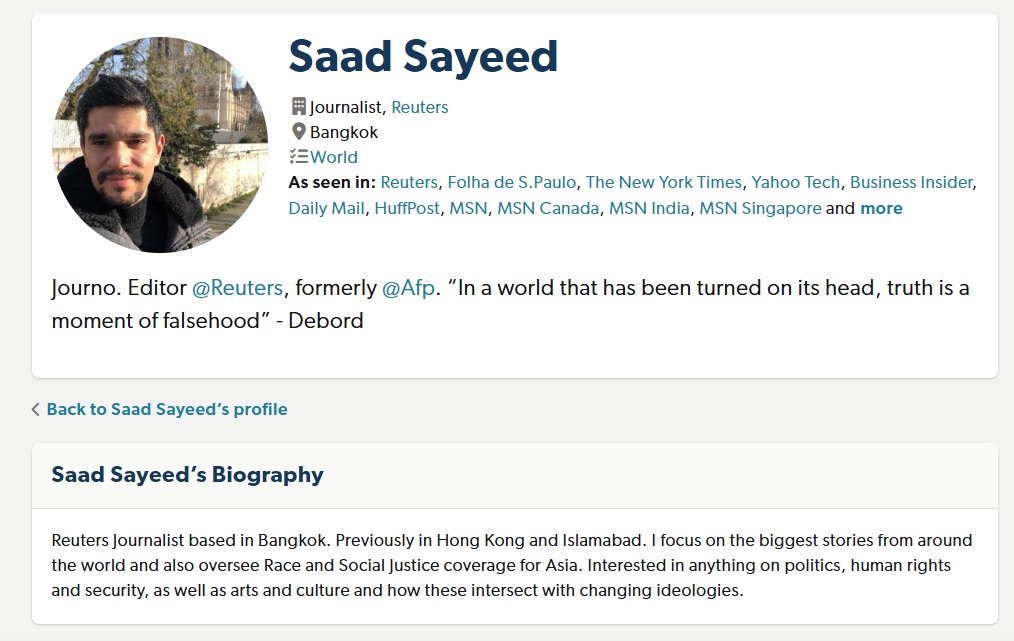Click the back chevron arrow icon
The width and height of the screenshot is (1014, 641).
36,409
